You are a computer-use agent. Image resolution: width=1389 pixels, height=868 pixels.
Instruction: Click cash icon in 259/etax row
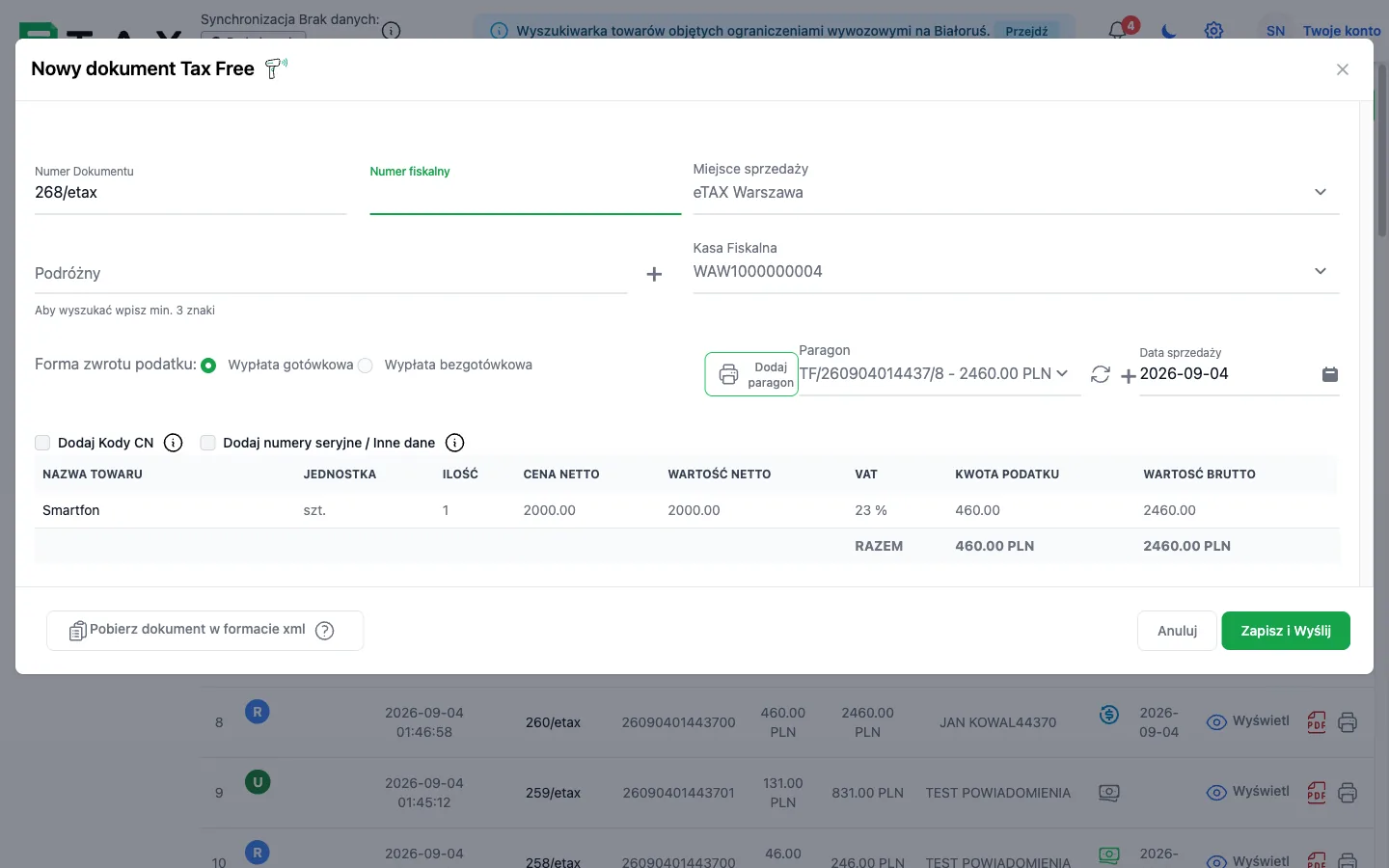pos(1109,793)
